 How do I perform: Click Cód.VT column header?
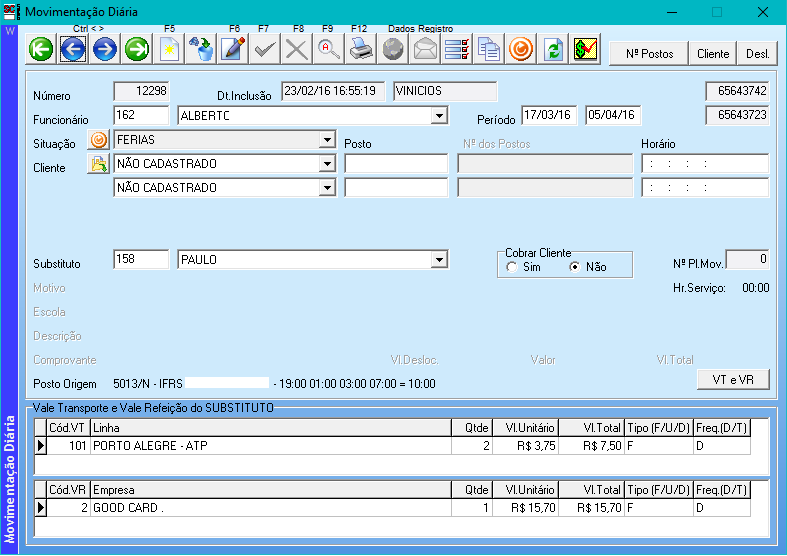[68, 428]
